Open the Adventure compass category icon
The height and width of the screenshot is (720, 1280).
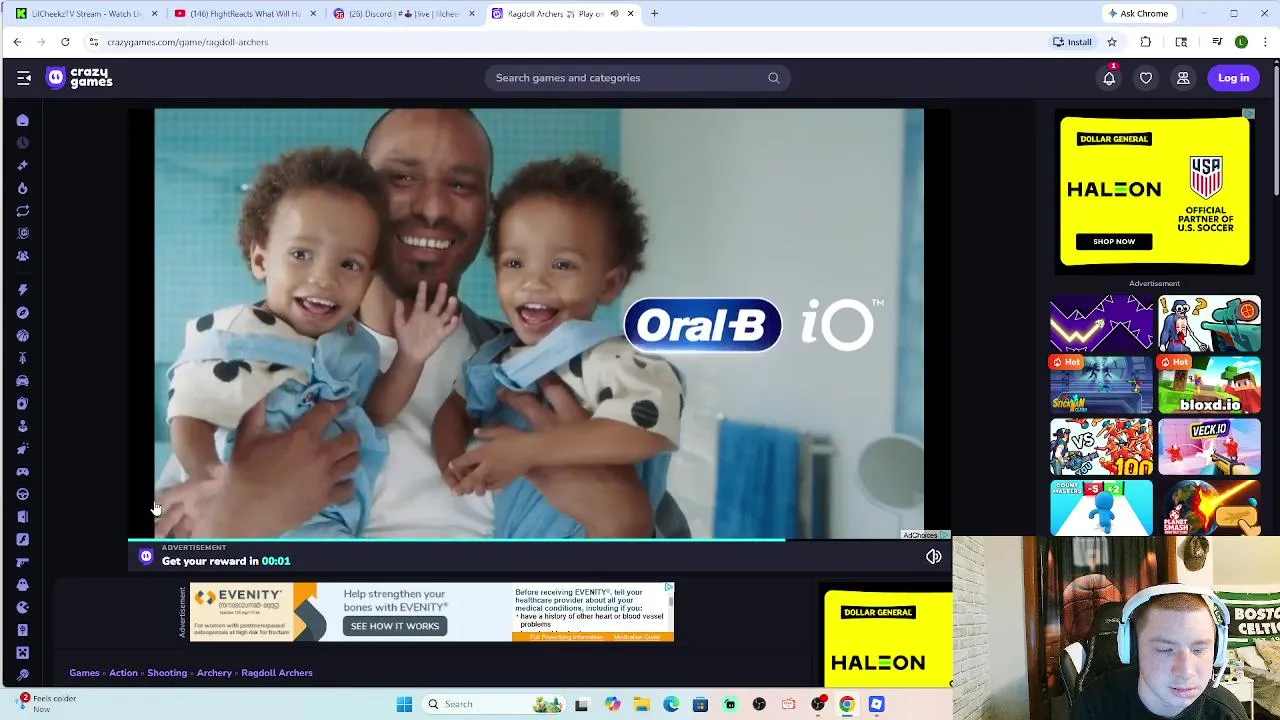pos(22,312)
